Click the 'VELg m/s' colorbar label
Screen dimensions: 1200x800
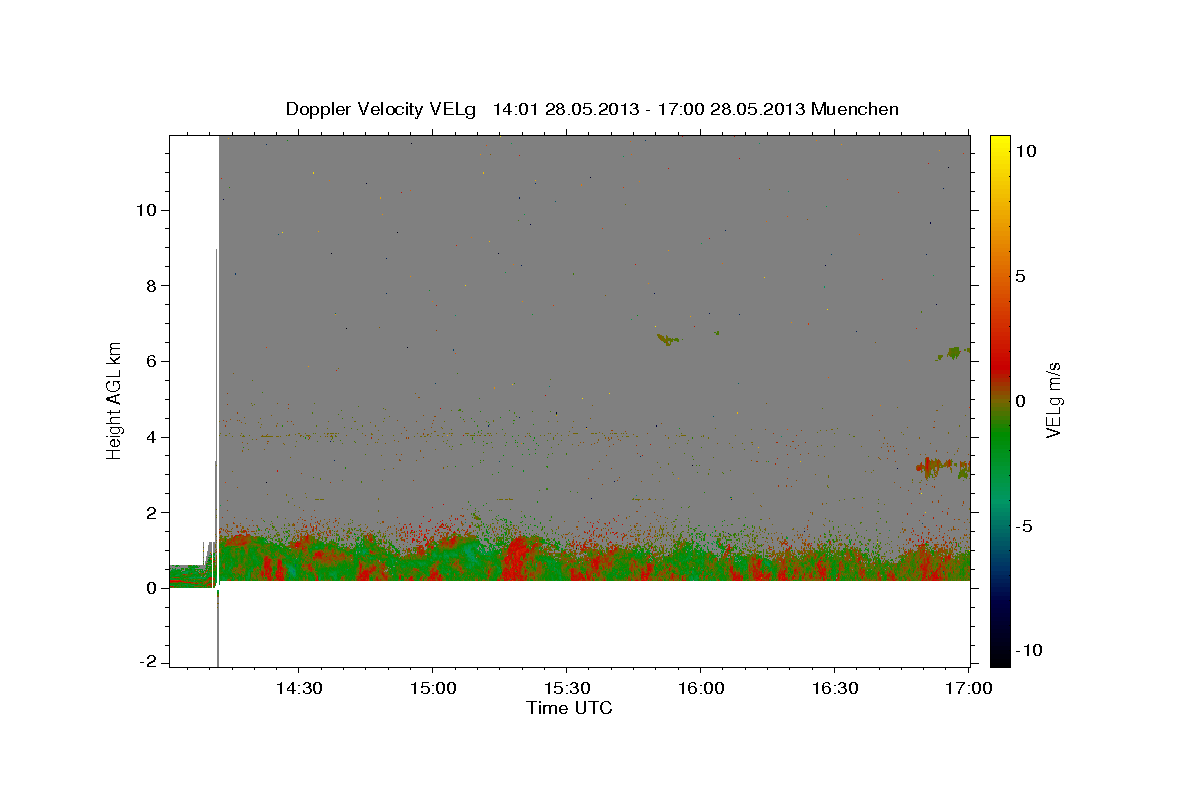[x=1053, y=399]
